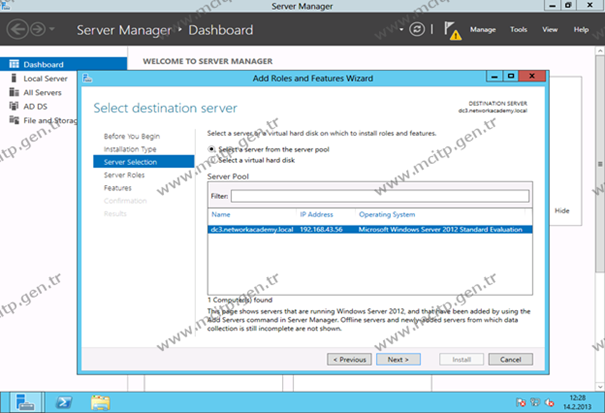
Task: Click the network tray icon
Action: (x=535, y=403)
